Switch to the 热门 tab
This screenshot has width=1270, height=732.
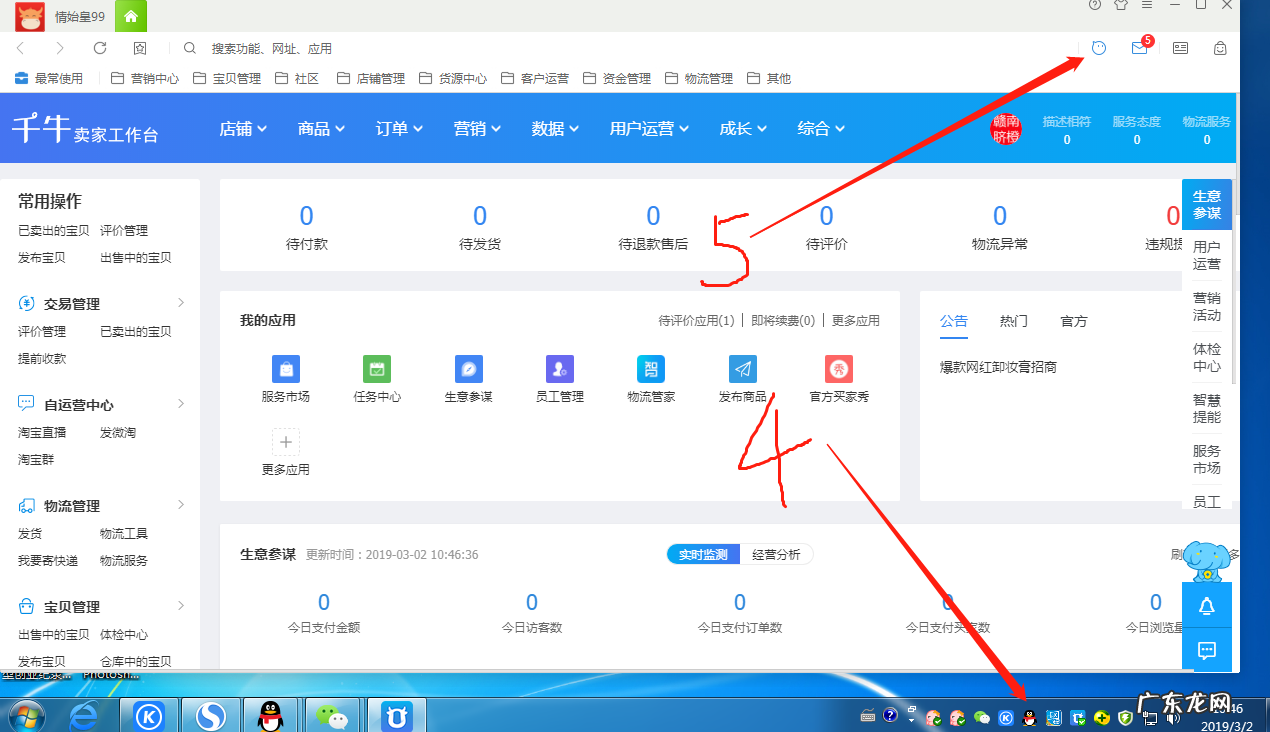point(1012,320)
